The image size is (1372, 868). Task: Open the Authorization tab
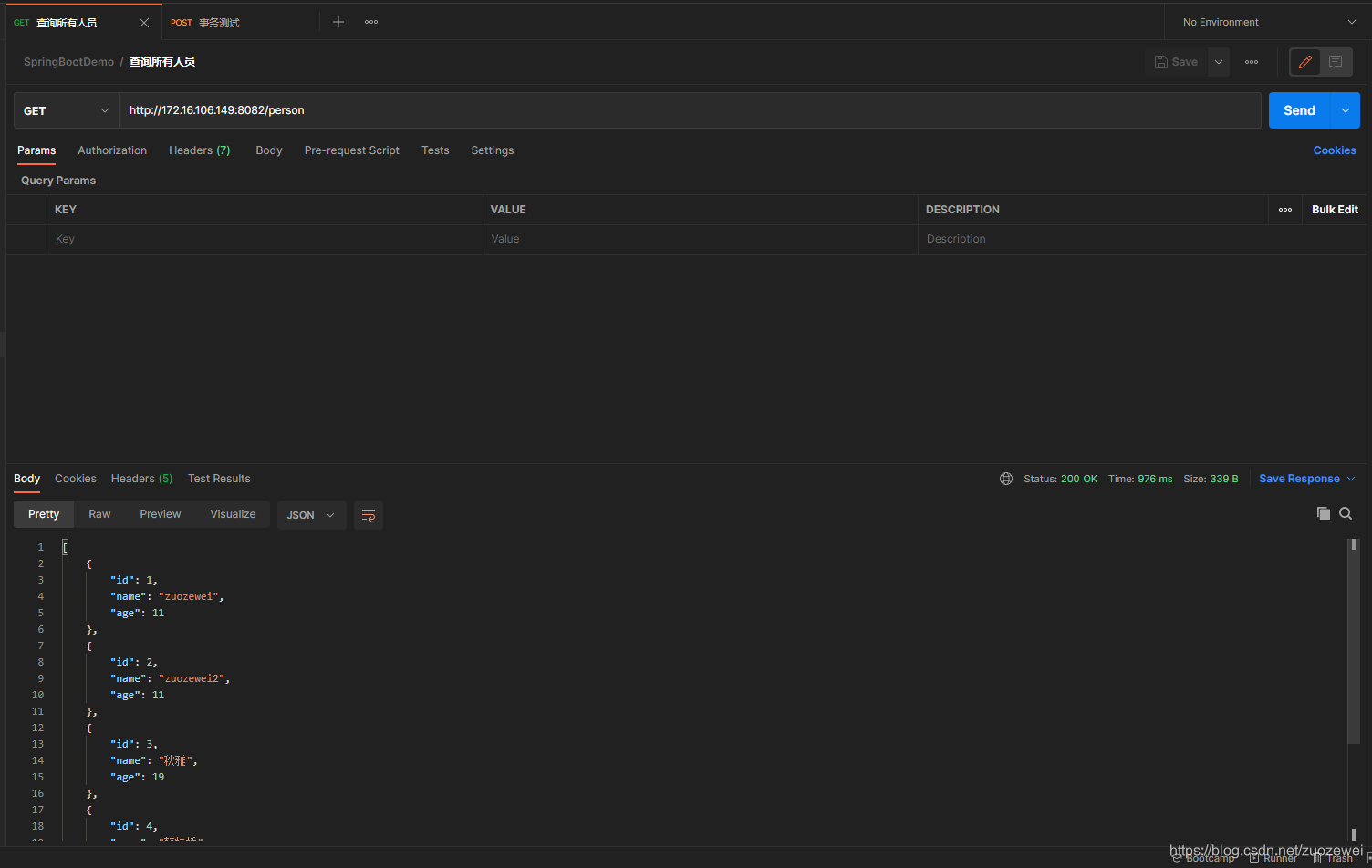[x=112, y=150]
